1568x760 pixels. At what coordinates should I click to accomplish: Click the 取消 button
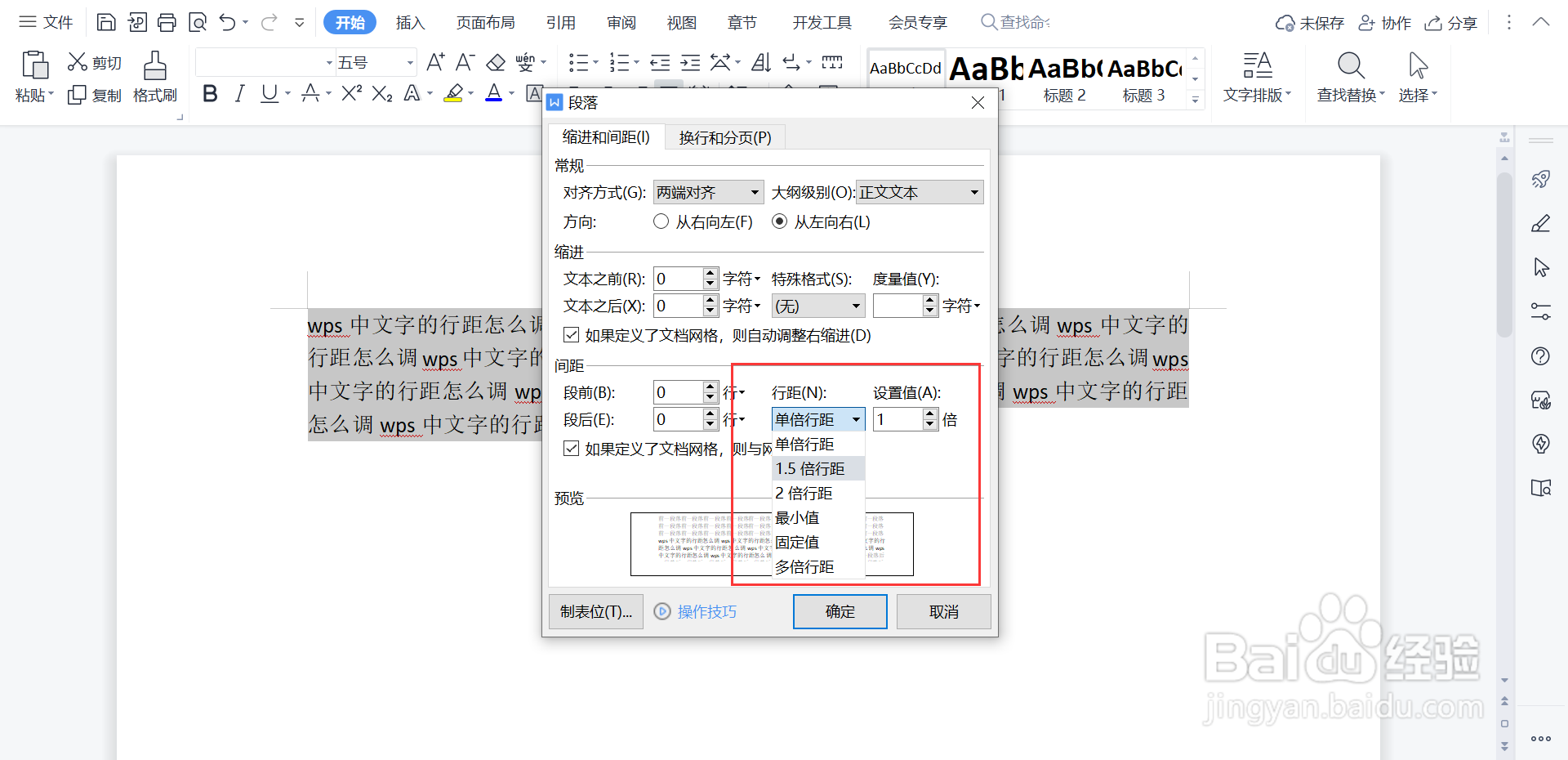[x=943, y=611]
